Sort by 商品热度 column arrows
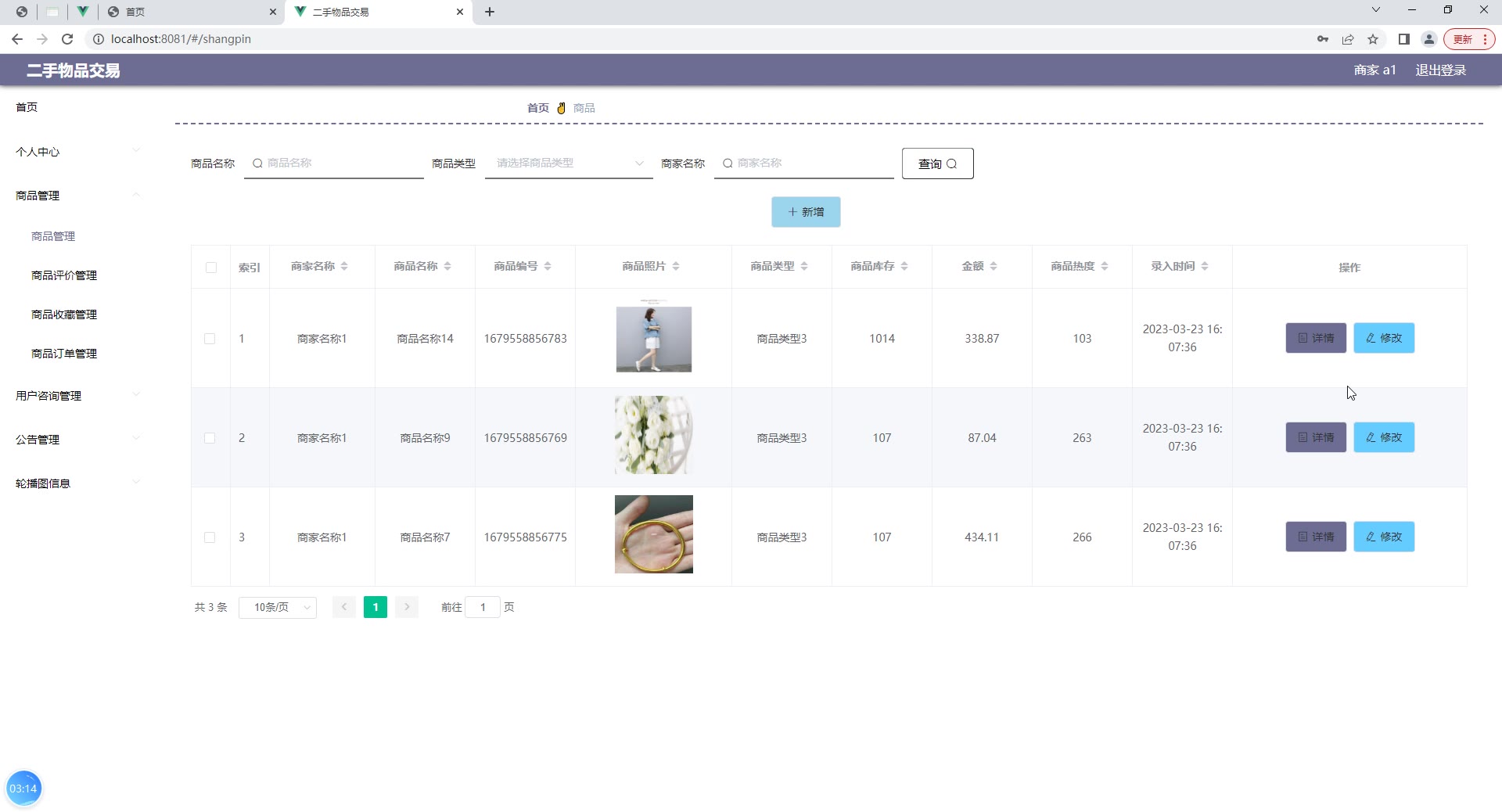1502x812 pixels. coord(1105,267)
